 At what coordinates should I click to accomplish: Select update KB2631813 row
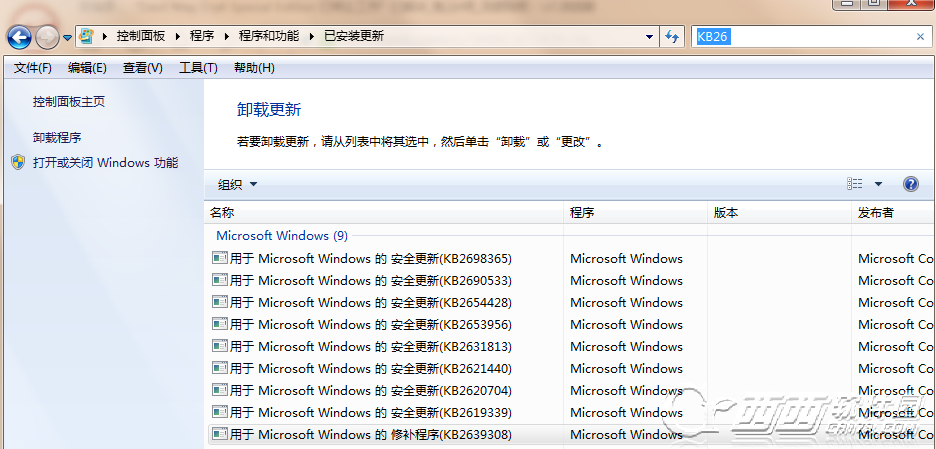pyautogui.click(x=572, y=347)
